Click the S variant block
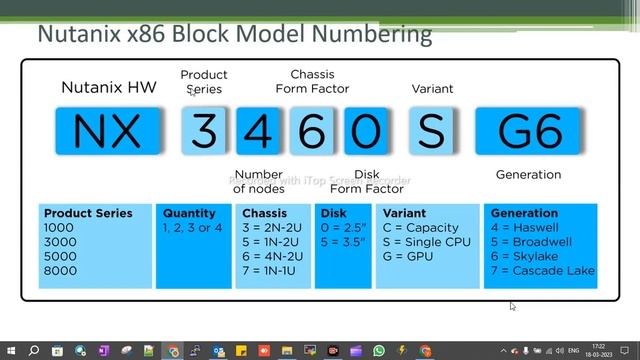This screenshot has width=640, height=360. pyautogui.click(x=431, y=131)
